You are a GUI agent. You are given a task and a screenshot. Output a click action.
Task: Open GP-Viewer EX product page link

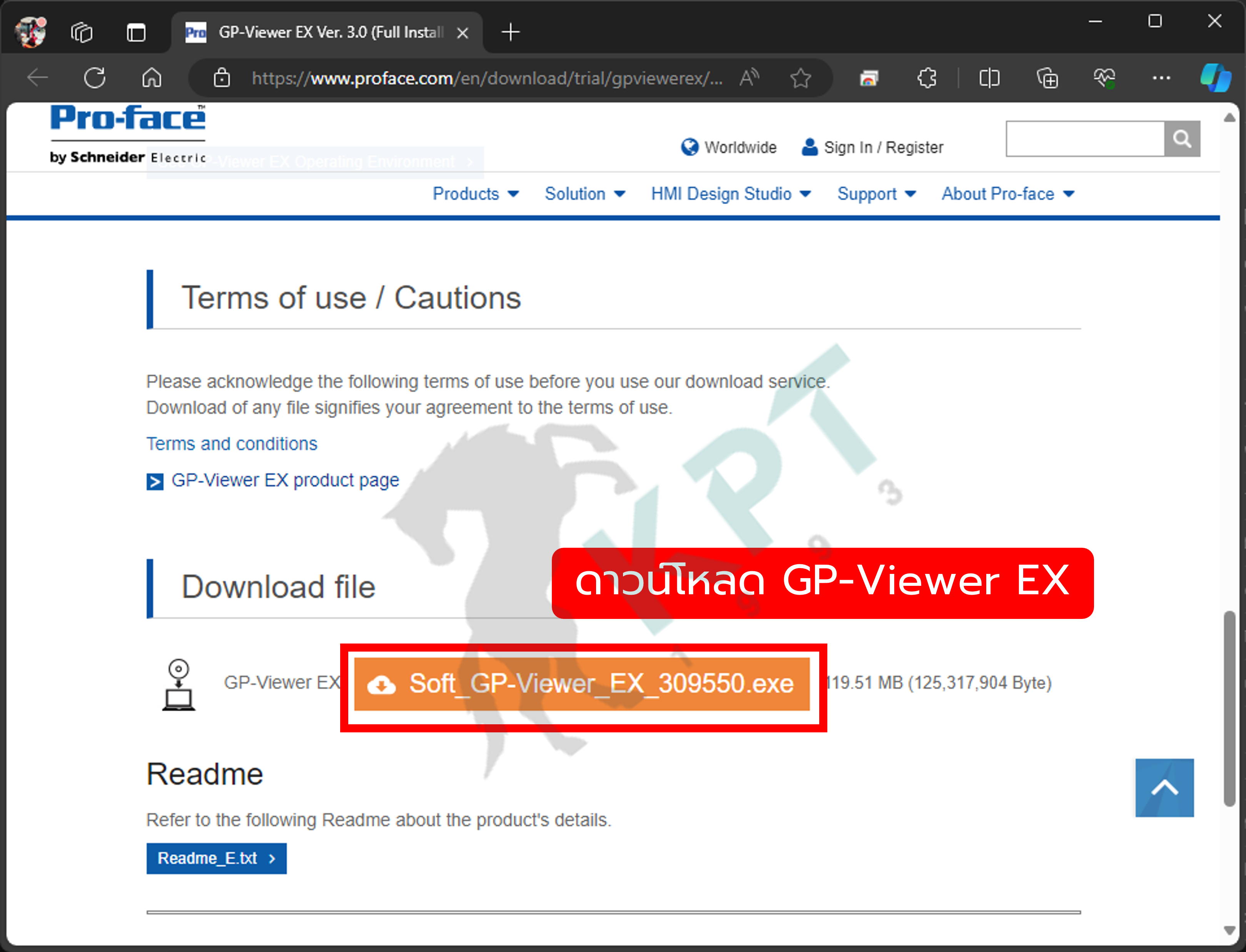pos(273,480)
